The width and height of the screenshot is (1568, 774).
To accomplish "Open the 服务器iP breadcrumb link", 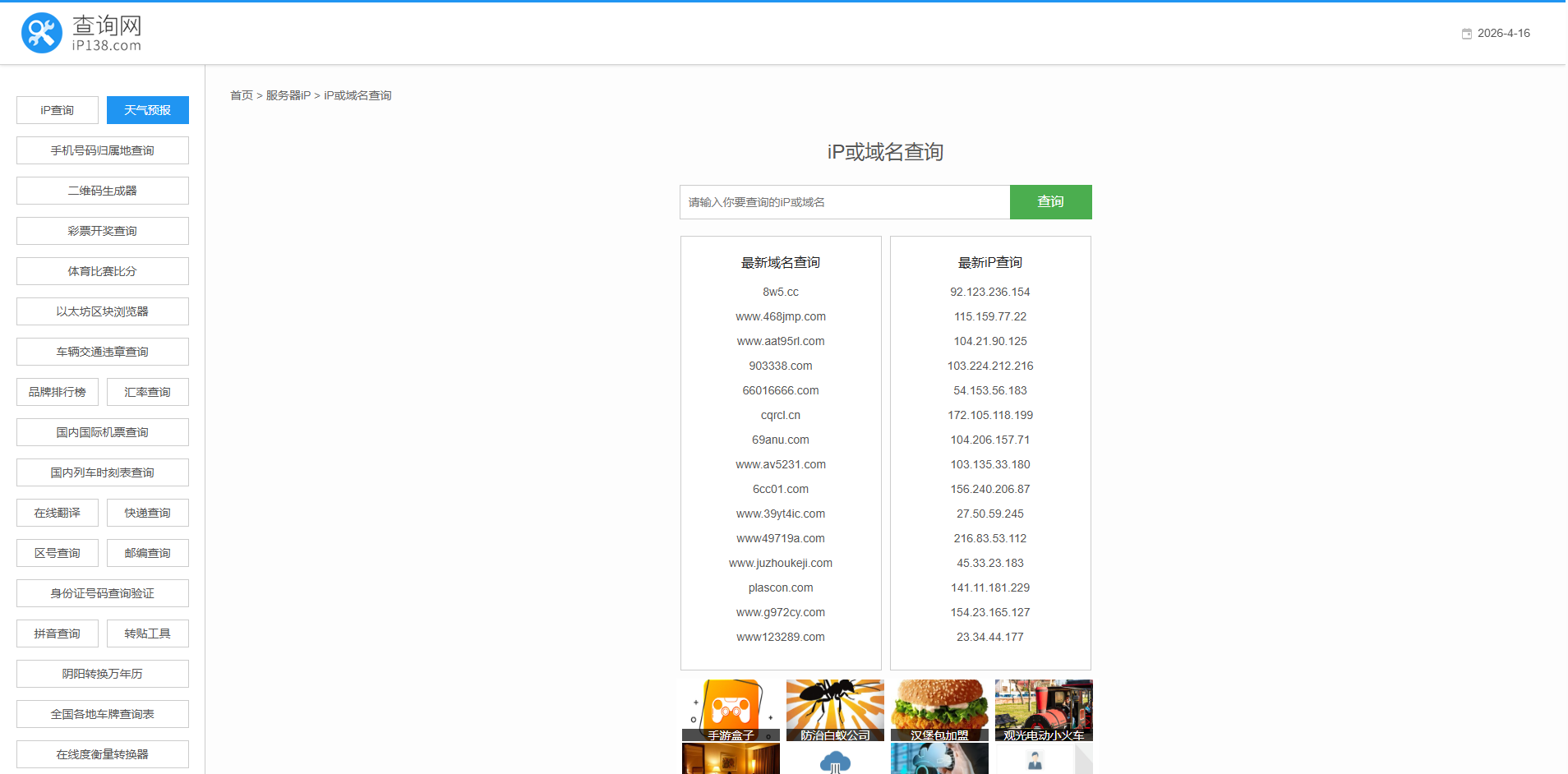I will [287, 95].
